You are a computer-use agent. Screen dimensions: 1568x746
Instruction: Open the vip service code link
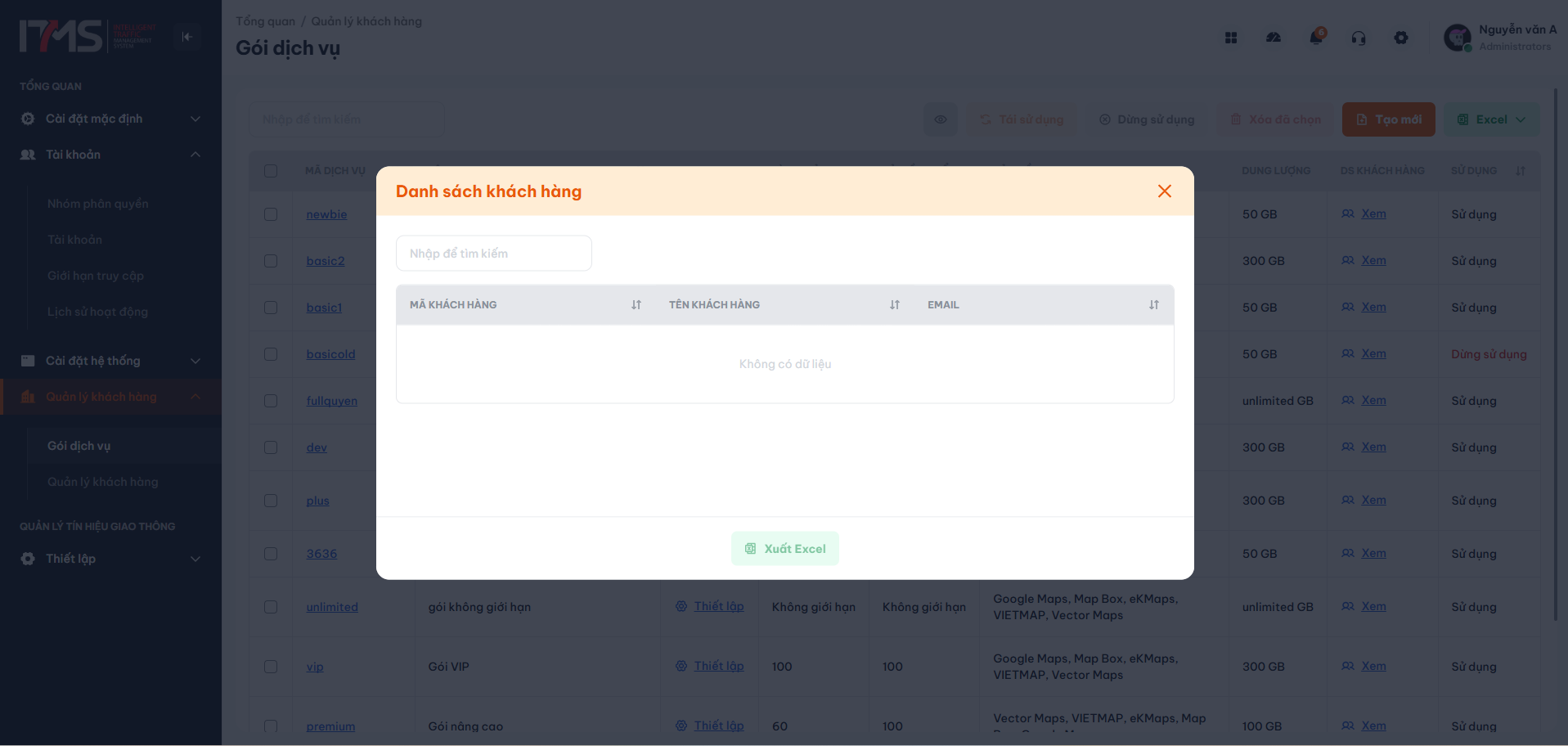[x=315, y=667]
